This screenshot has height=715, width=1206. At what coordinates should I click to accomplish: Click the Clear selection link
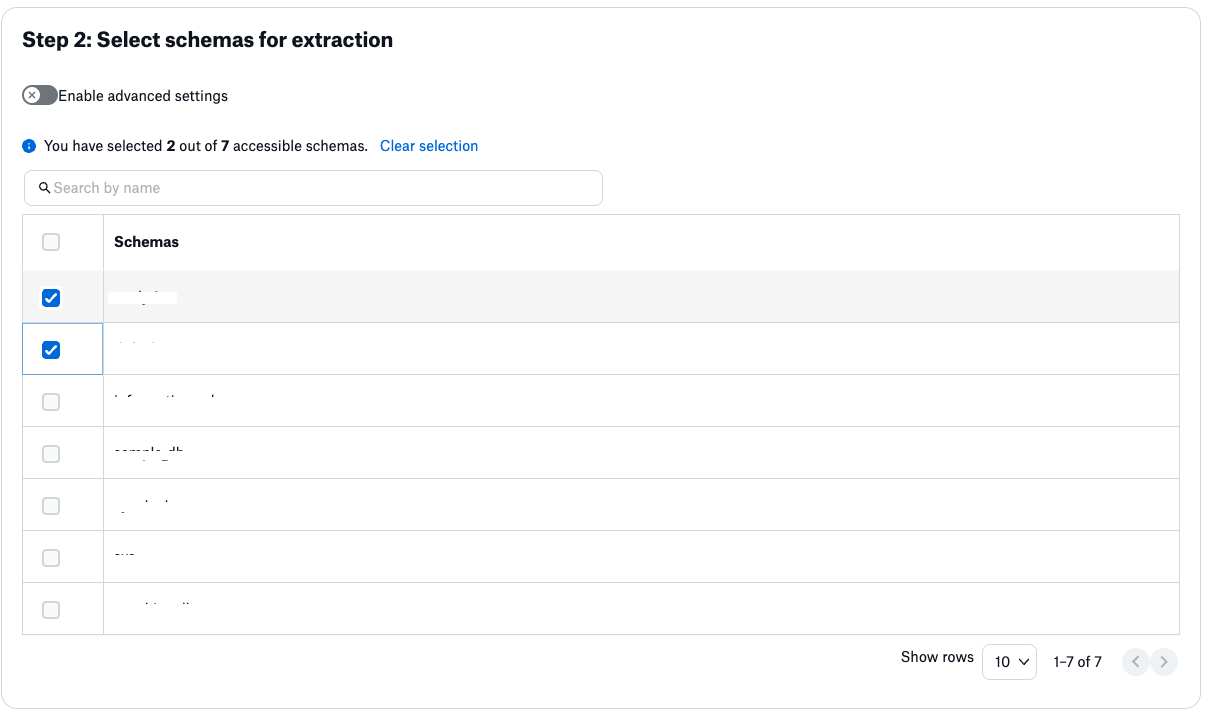pyautogui.click(x=429, y=146)
